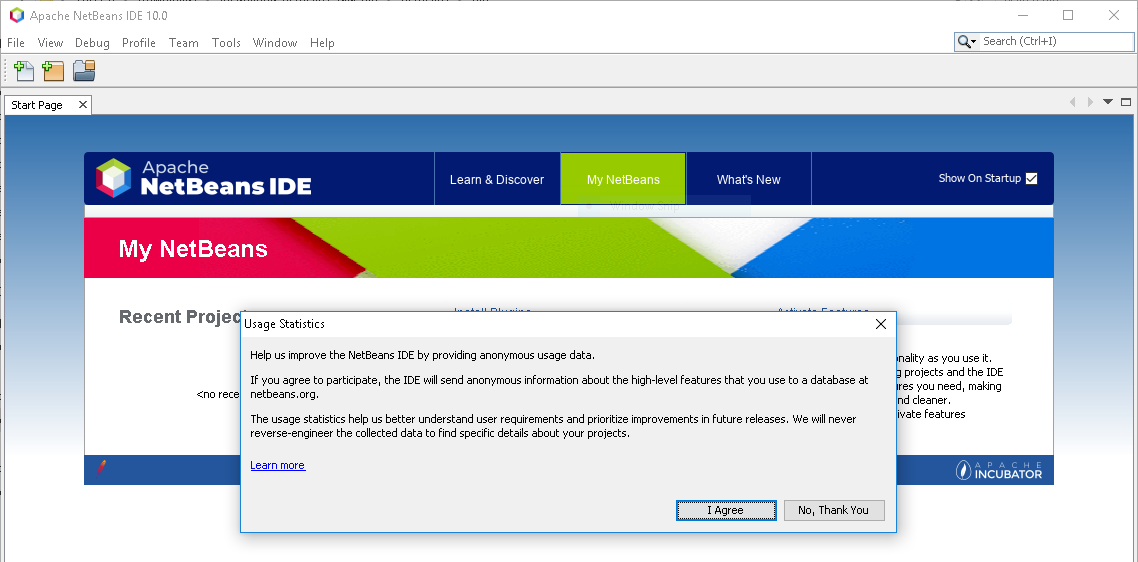Open the View menu
Image resolution: width=1138 pixels, height=562 pixels.
pyautogui.click(x=50, y=43)
